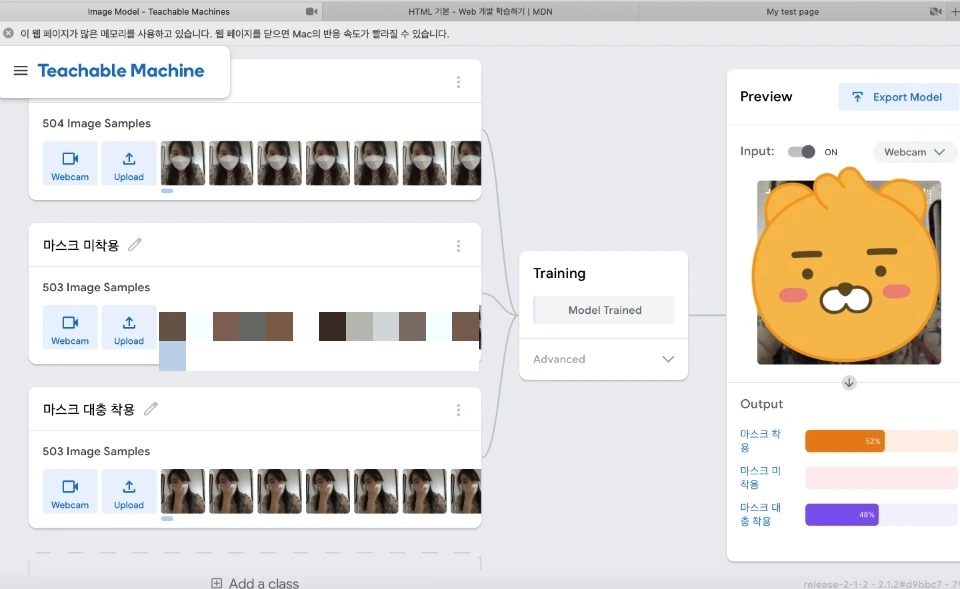Screen dimensions: 960x589
Task: Start Webcam capture for 마스크 미착용 class
Action: (x=70, y=328)
